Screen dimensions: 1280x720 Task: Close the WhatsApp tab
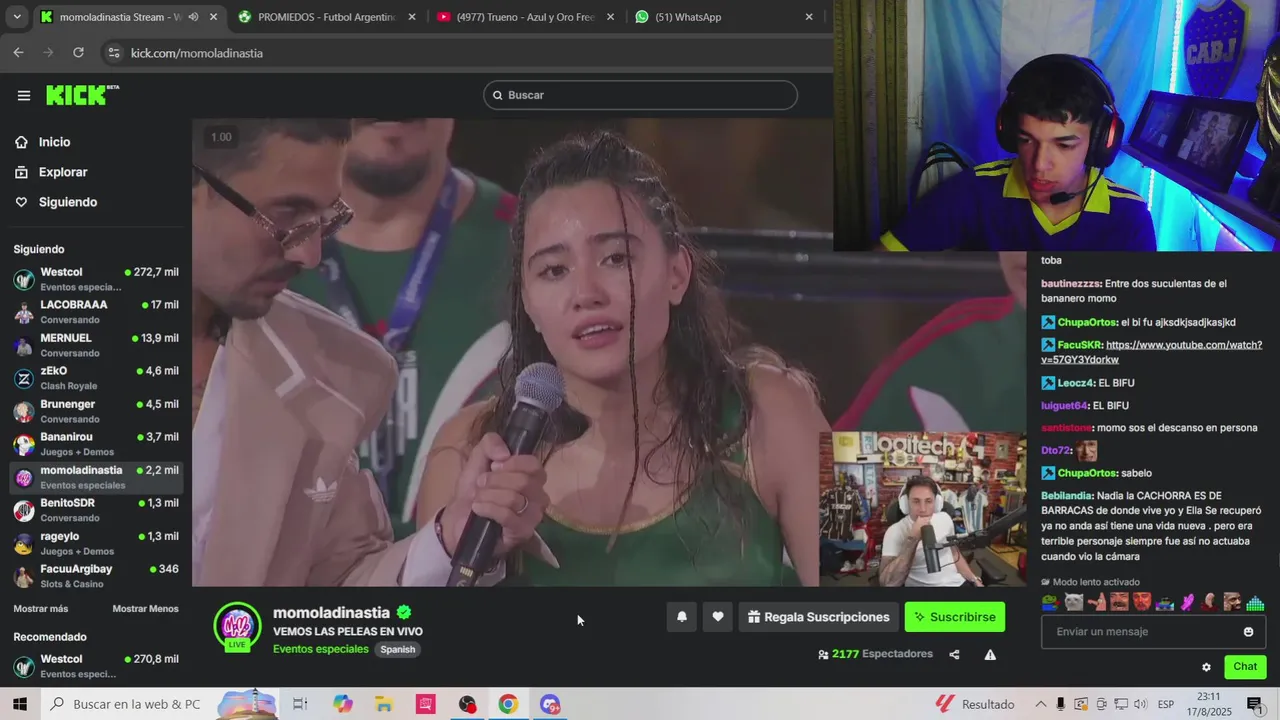pyautogui.click(x=809, y=17)
